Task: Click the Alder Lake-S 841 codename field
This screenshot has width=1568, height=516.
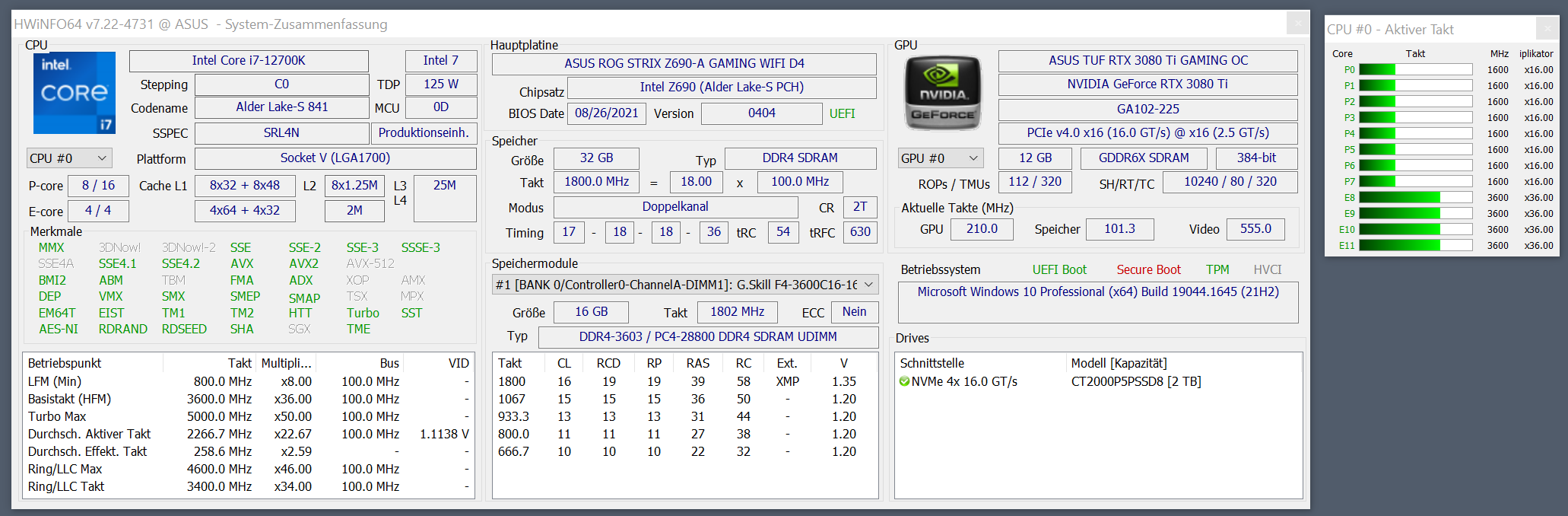Action: pyautogui.click(x=281, y=107)
